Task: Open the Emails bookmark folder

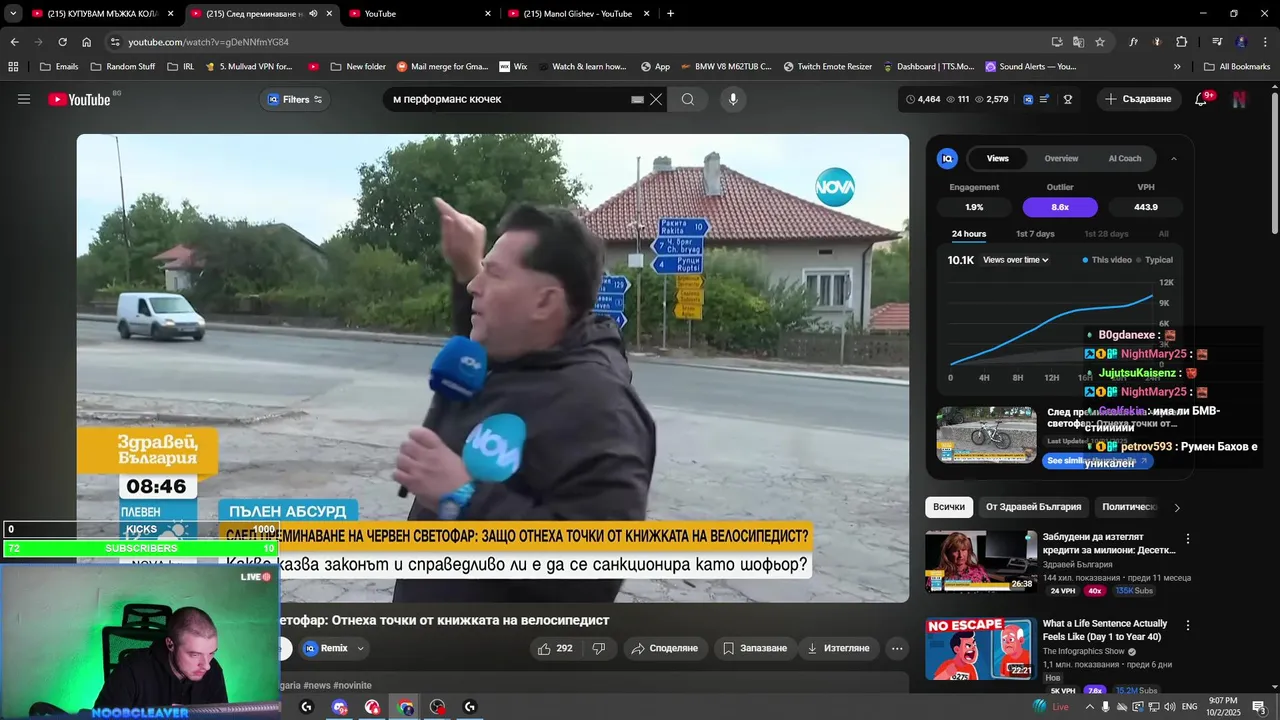Action: pyautogui.click(x=59, y=67)
